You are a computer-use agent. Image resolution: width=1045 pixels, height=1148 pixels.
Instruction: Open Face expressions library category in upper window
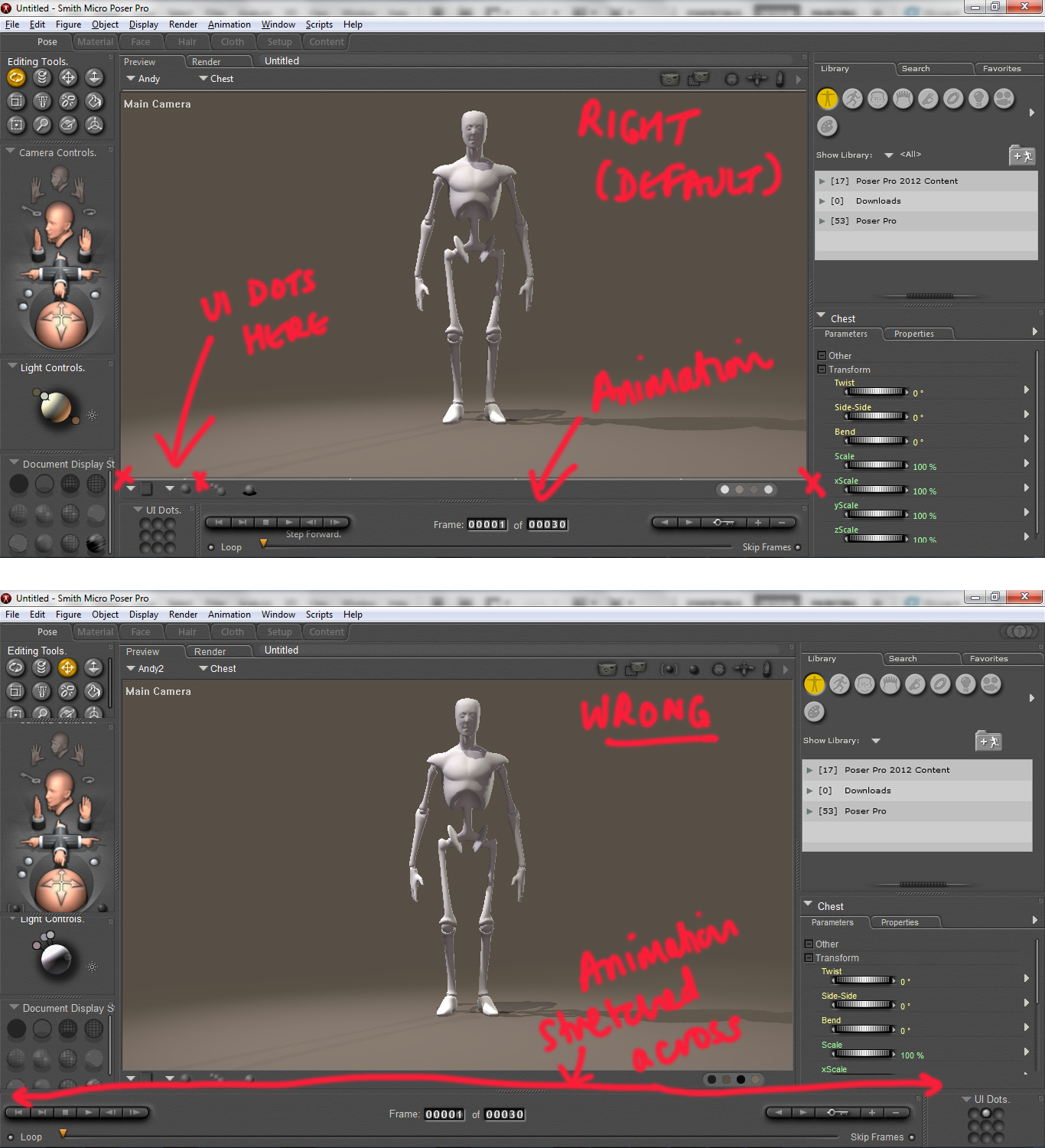pyautogui.click(x=877, y=98)
